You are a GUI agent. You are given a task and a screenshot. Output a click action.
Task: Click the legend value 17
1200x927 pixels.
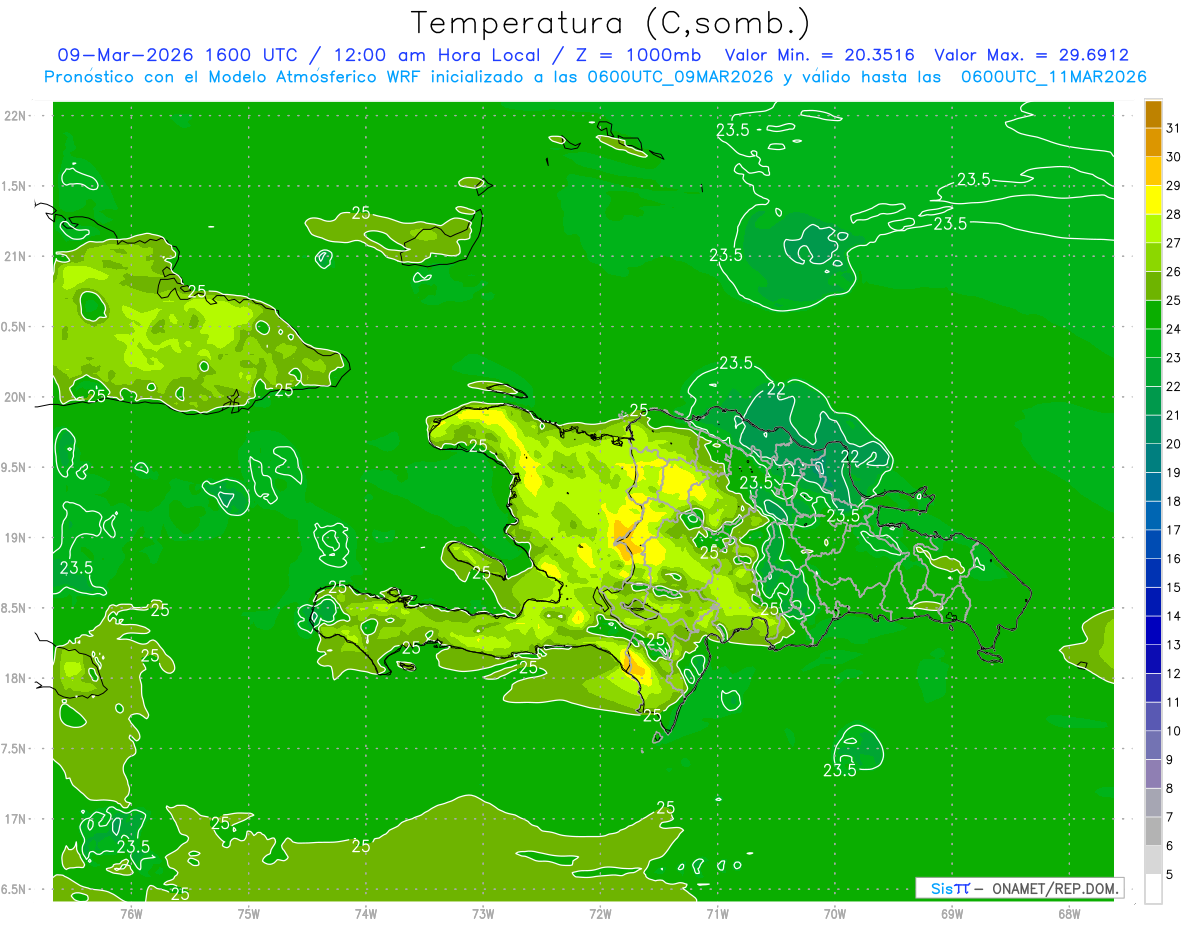(1174, 530)
